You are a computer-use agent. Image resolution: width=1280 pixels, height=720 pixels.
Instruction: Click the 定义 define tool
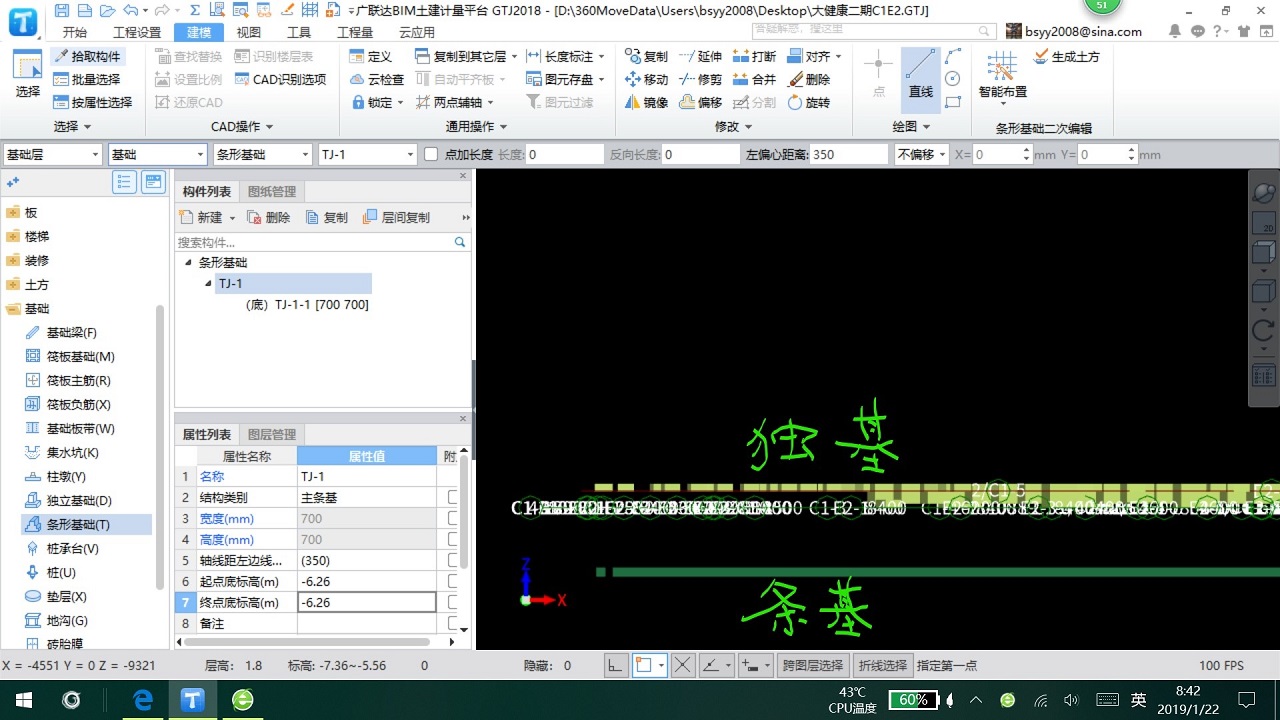pyautogui.click(x=371, y=56)
